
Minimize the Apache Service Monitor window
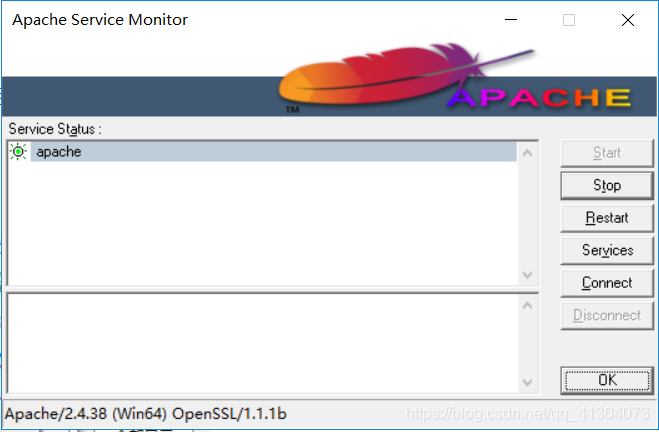click(x=511, y=20)
